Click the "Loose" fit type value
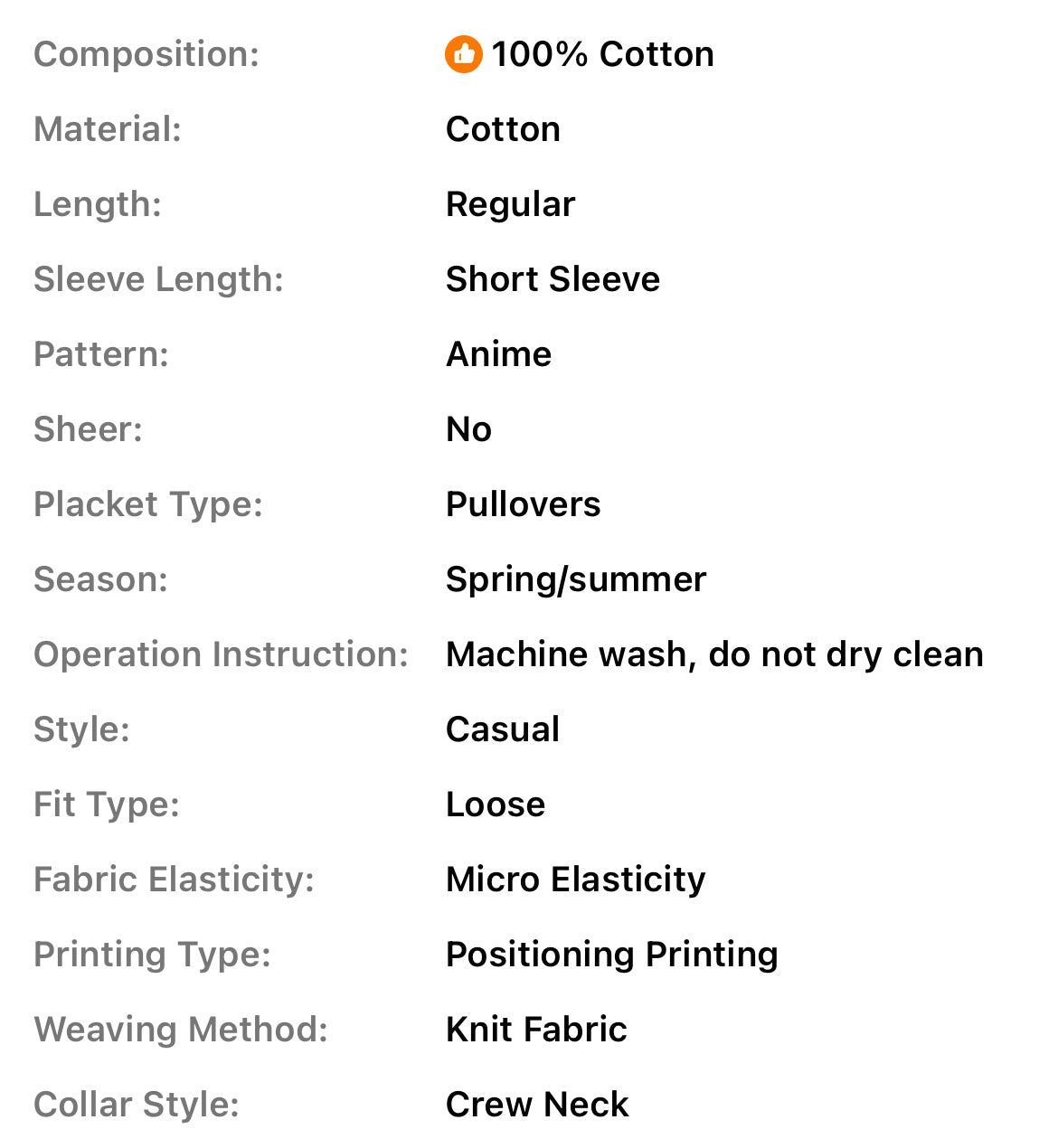 [496, 805]
